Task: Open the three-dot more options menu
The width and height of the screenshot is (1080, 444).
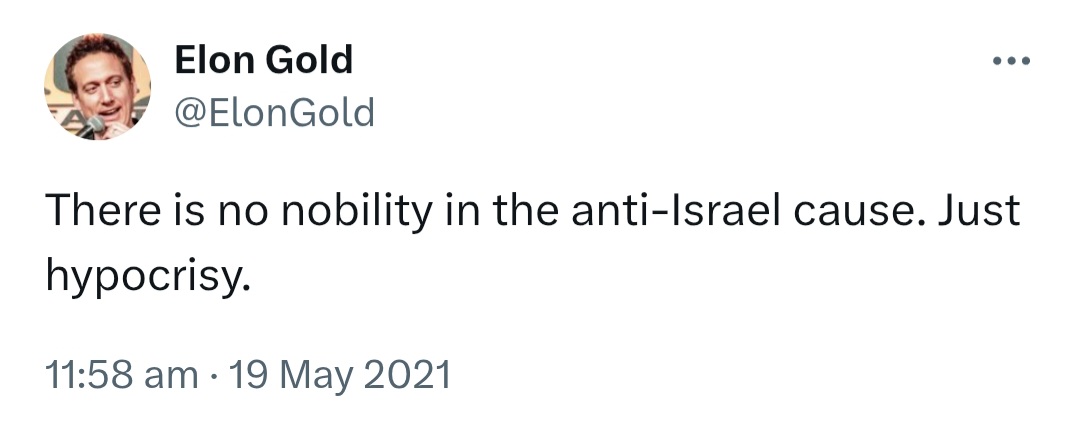Action: [x=1011, y=61]
